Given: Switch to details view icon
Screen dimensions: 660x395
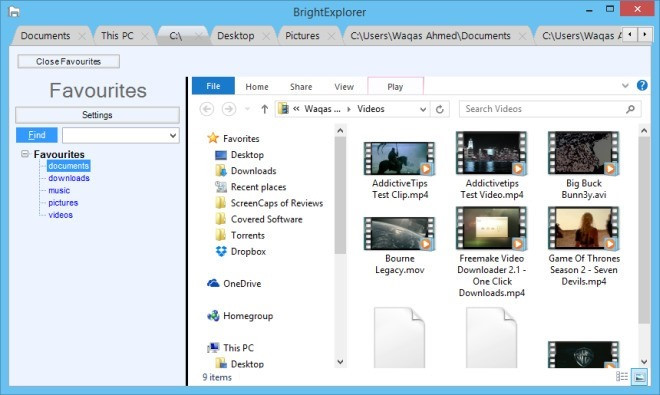Looking at the screenshot, I should pyautogui.click(x=622, y=376).
